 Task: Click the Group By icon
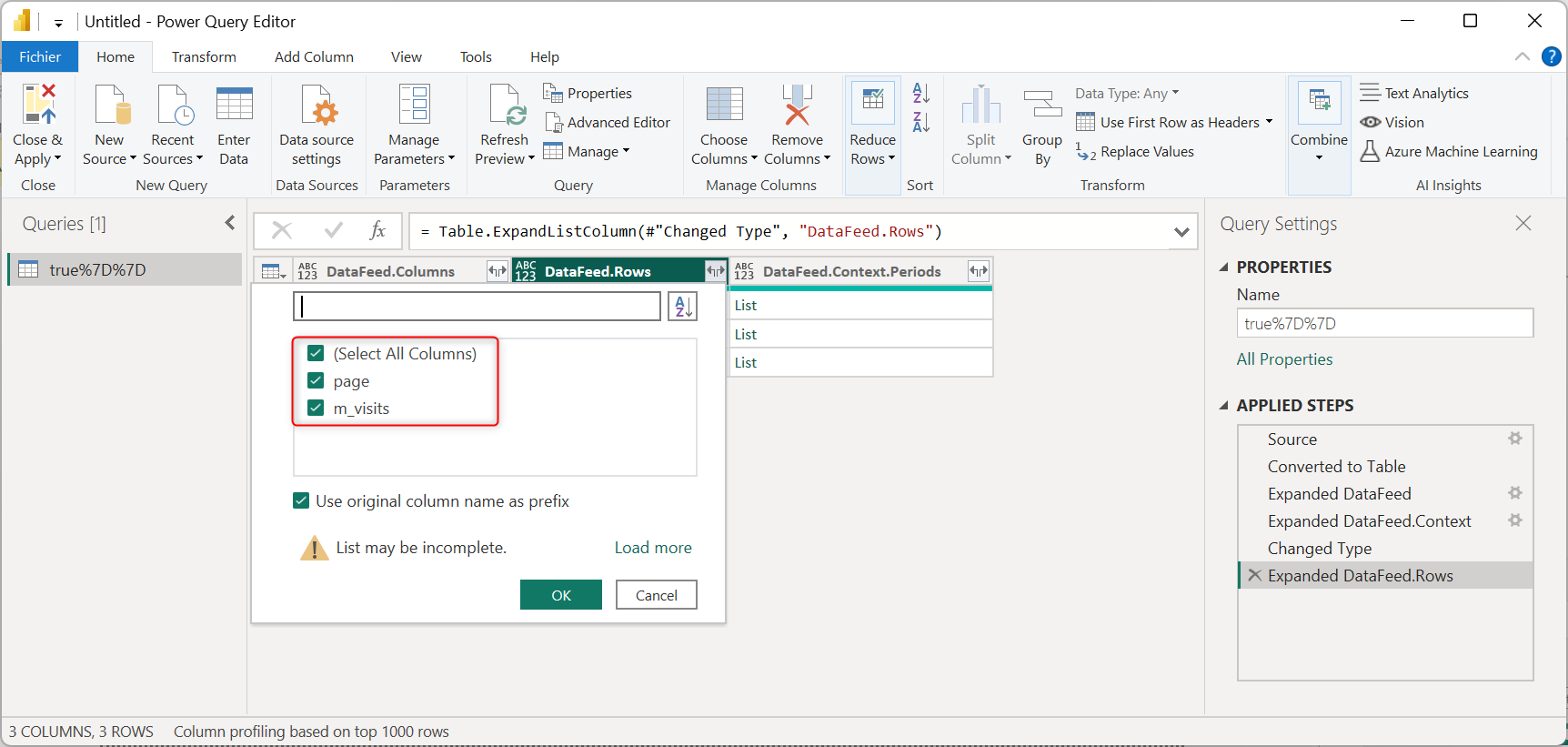(x=1041, y=105)
